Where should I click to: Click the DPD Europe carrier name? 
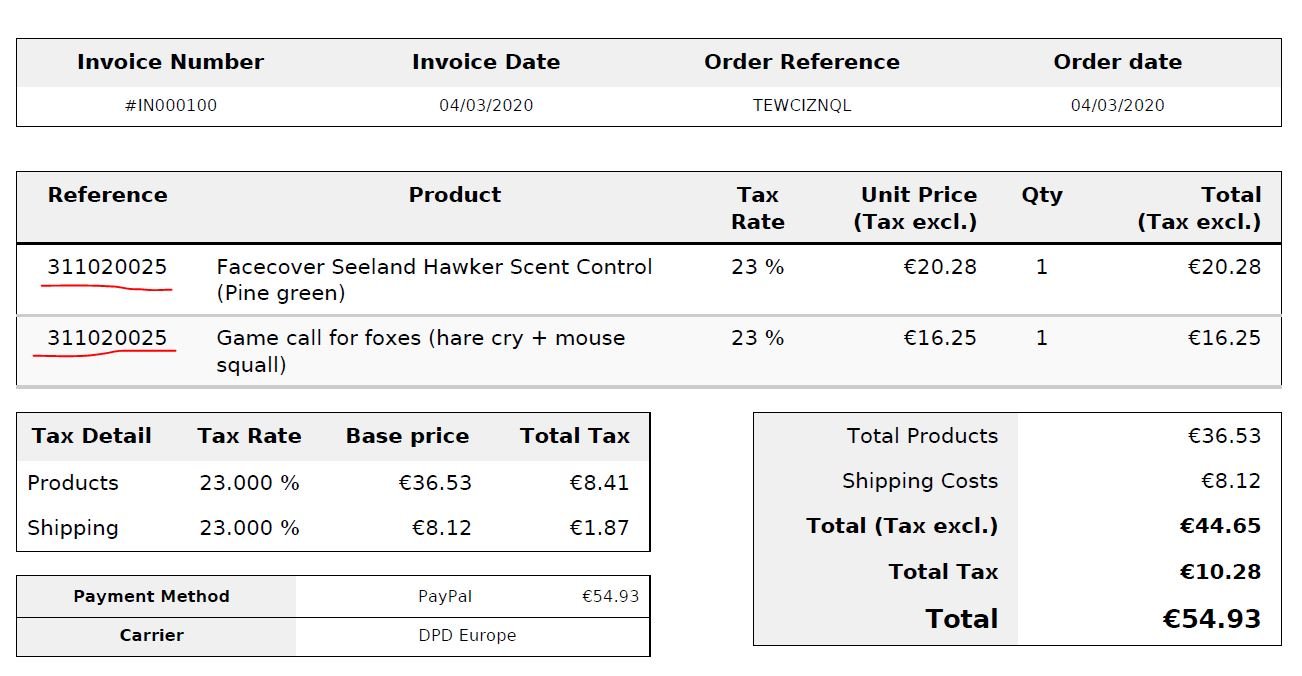click(467, 635)
